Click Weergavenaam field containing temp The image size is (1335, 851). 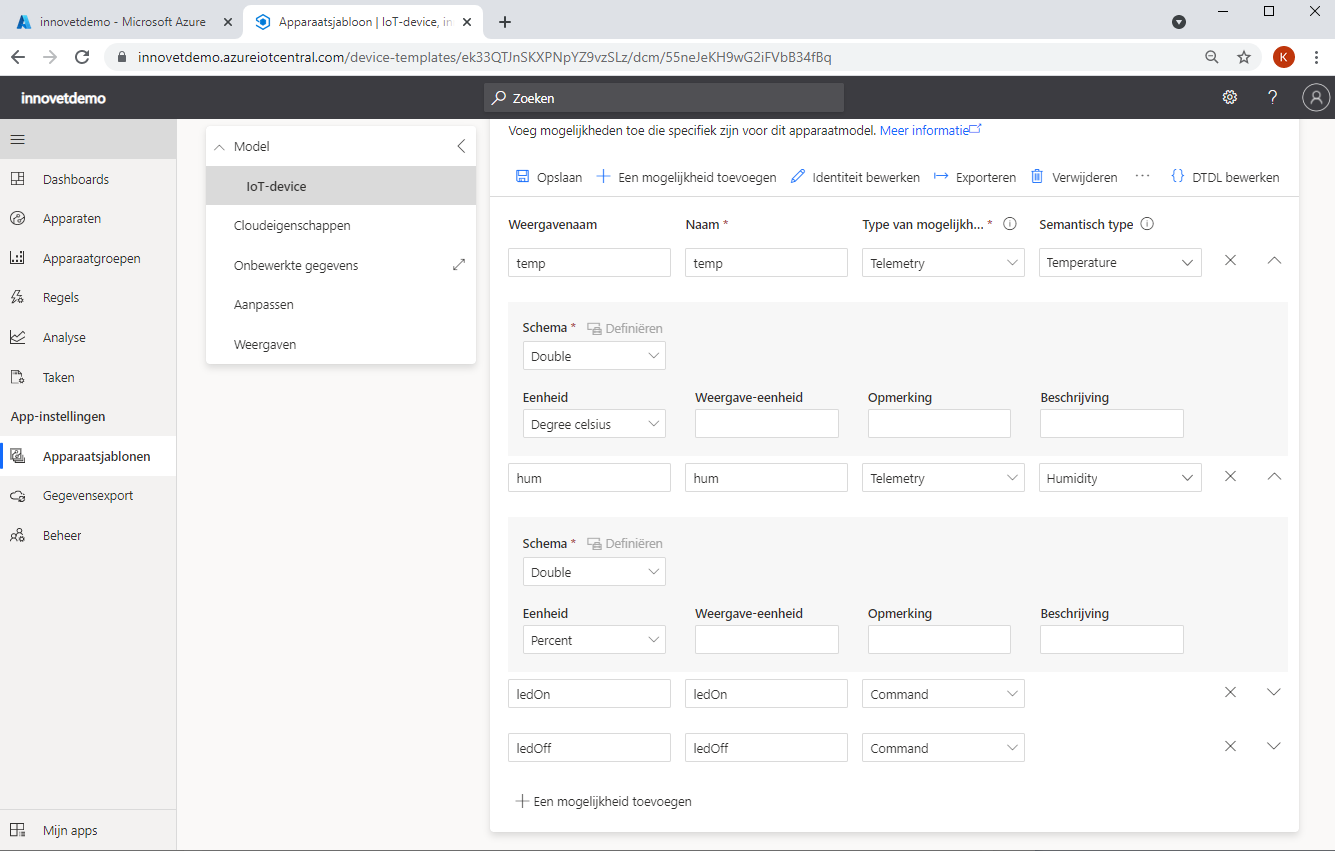(589, 263)
